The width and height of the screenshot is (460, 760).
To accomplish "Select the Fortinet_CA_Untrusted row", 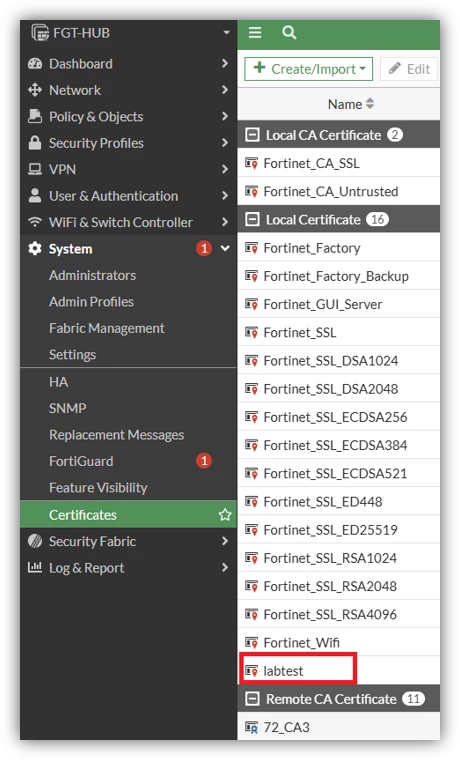I will (x=339, y=191).
